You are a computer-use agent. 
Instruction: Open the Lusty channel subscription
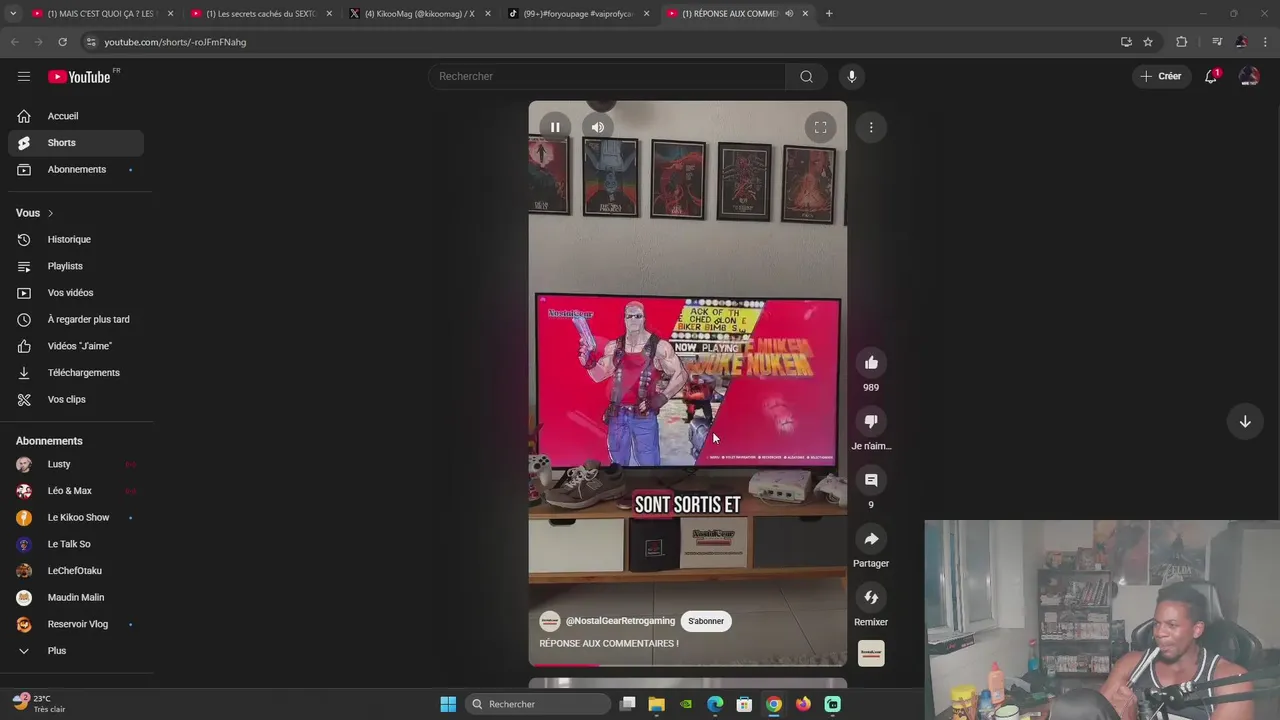[76, 464]
